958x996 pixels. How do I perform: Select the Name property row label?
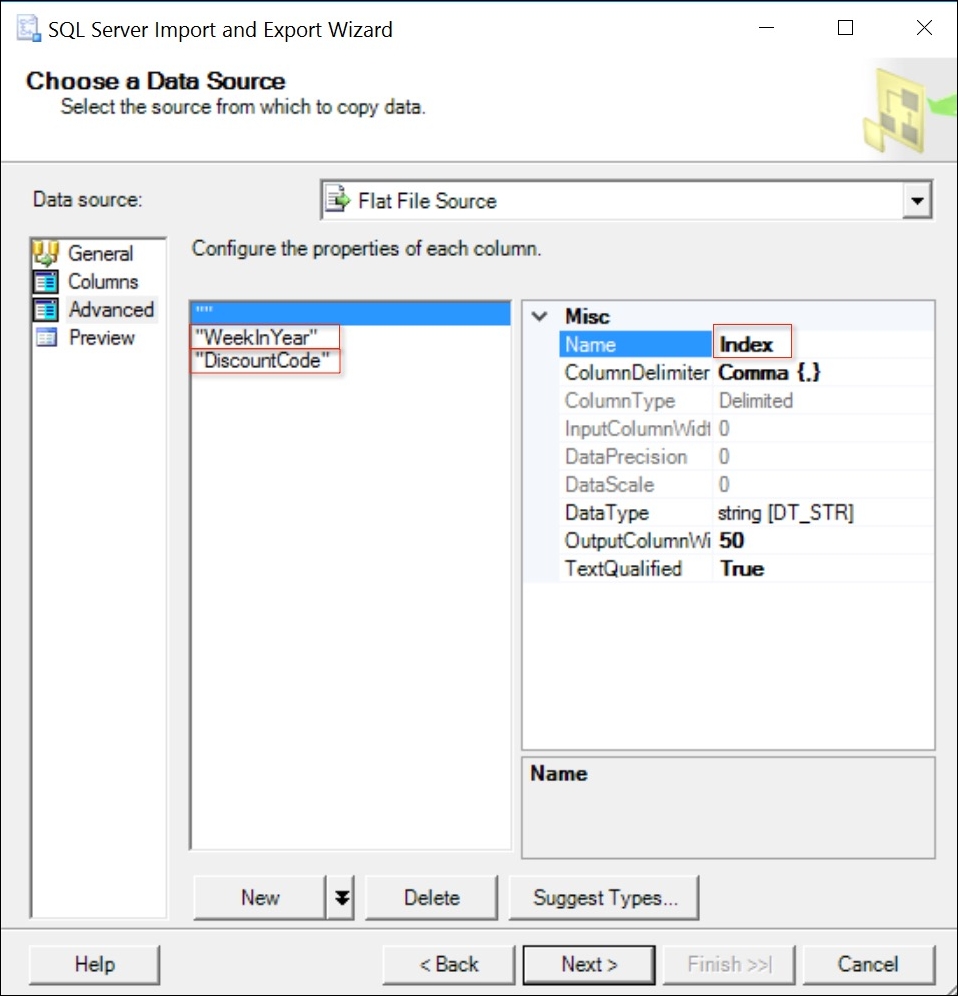coord(635,344)
